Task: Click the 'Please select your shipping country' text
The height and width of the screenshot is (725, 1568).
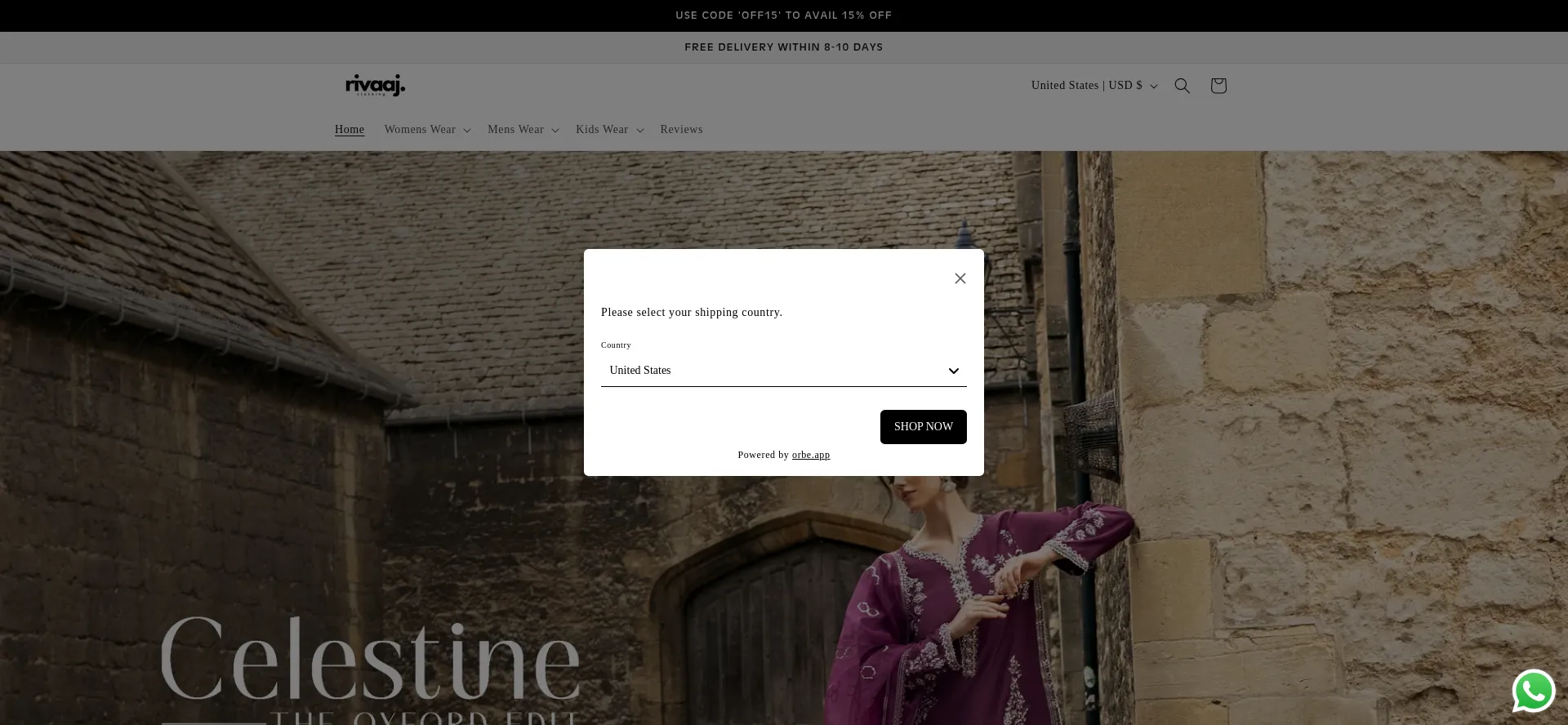Action: (x=692, y=313)
